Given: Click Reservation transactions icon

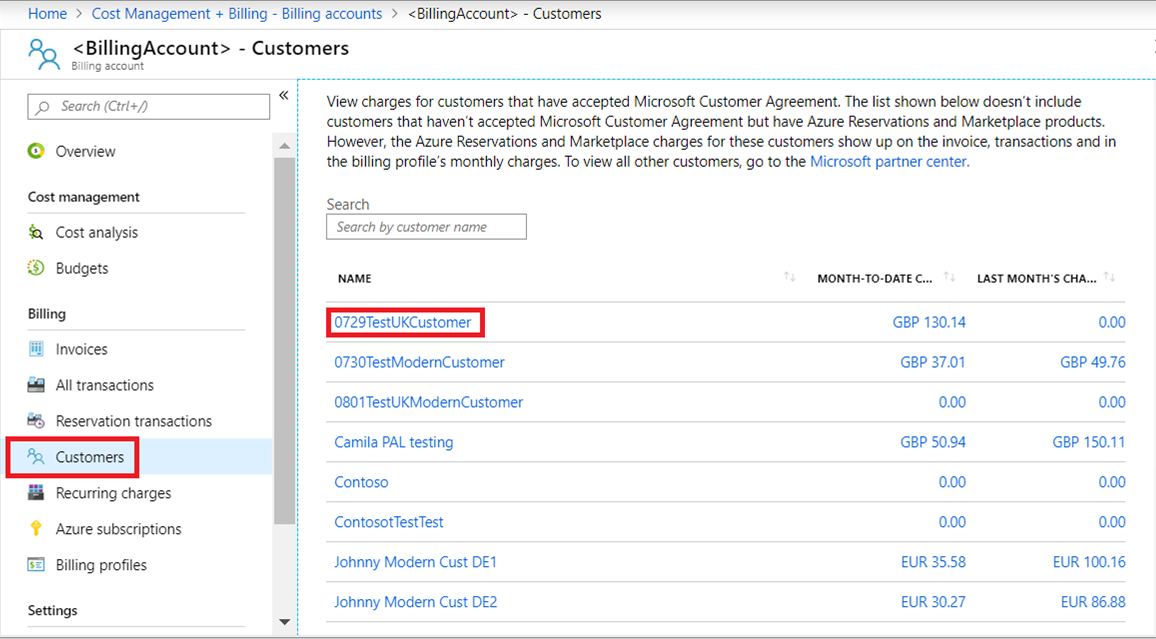Looking at the screenshot, I should point(37,421).
